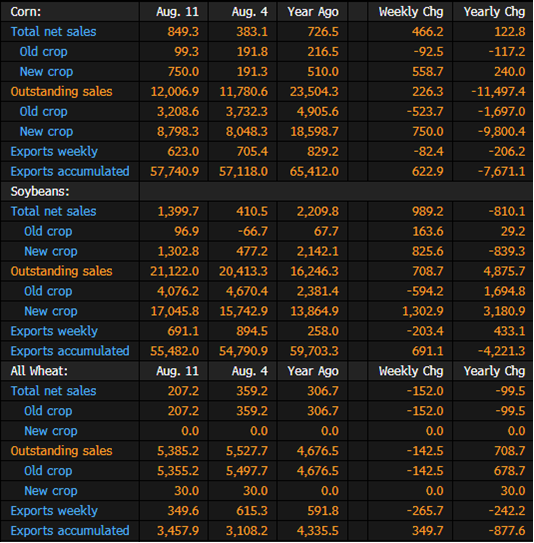Click corn yearly change value -11,497.4
The image size is (534, 543).
click(x=498, y=92)
